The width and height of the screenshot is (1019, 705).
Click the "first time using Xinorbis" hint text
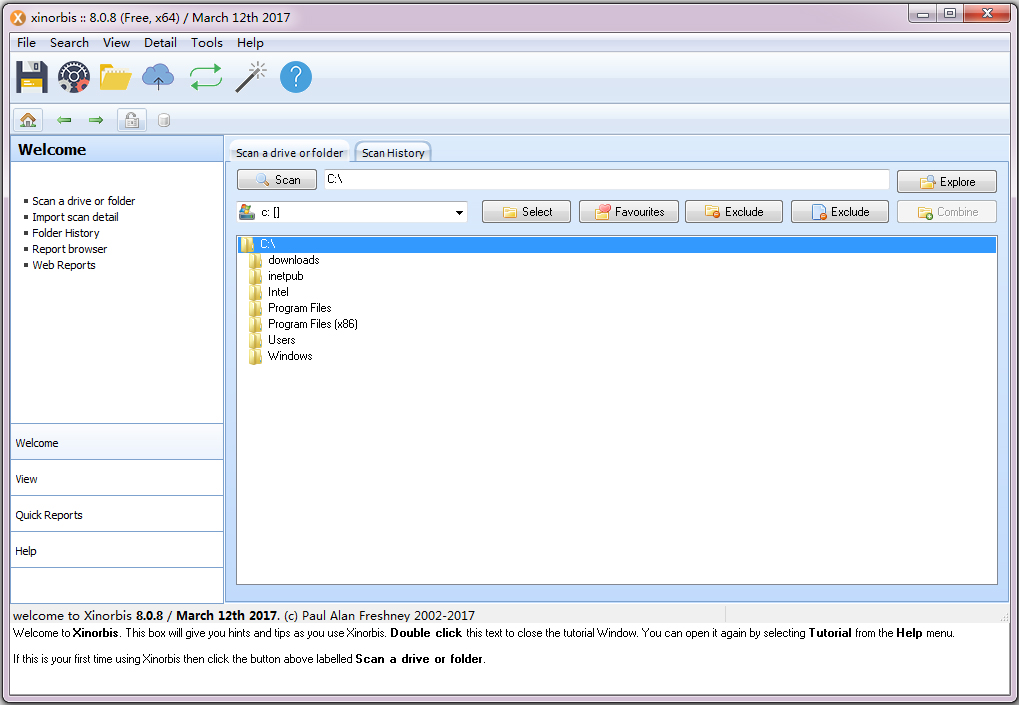coord(249,659)
